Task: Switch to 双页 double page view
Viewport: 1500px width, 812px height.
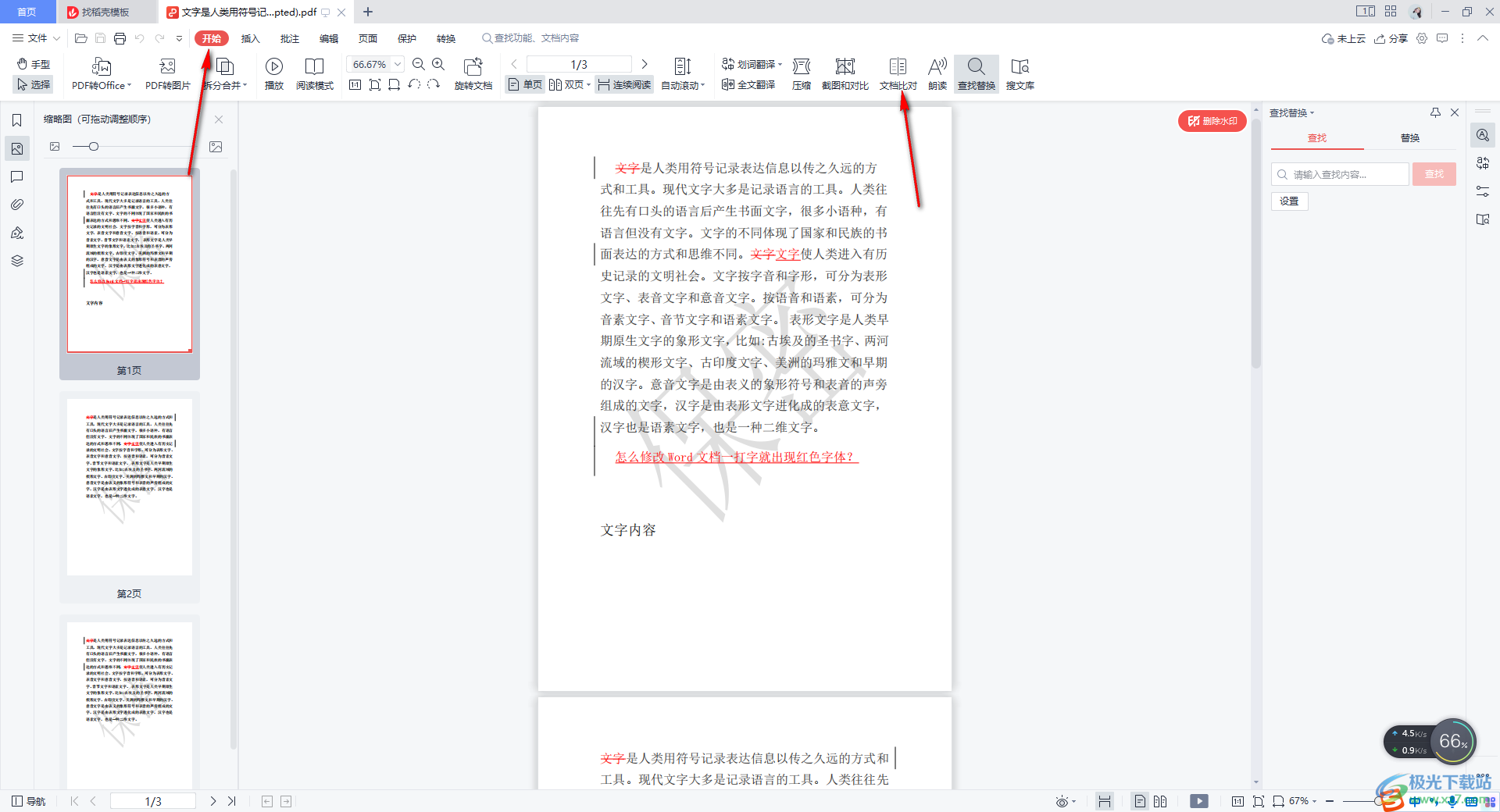Action: coord(570,84)
